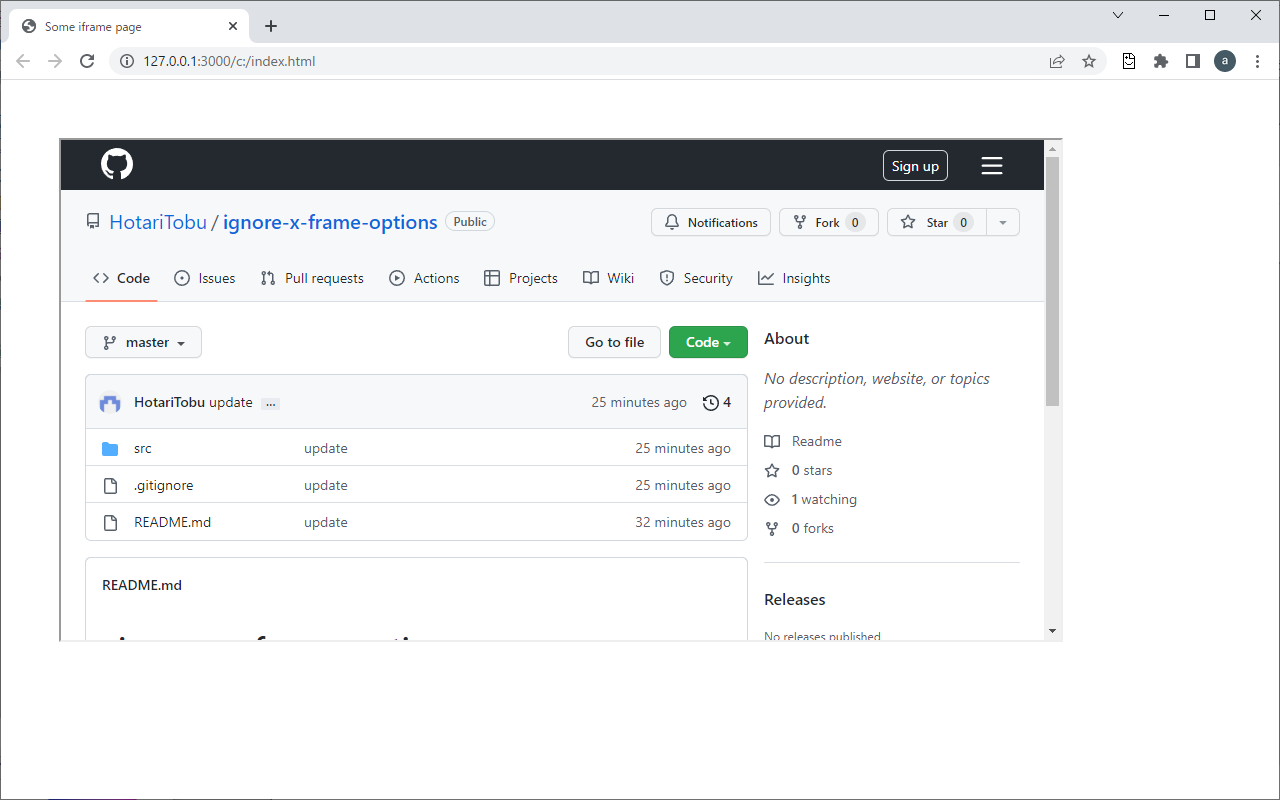The width and height of the screenshot is (1280, 800).
Task: Click HotariTobu's avatar in the commit row
Action: click(x=110, y=402)
